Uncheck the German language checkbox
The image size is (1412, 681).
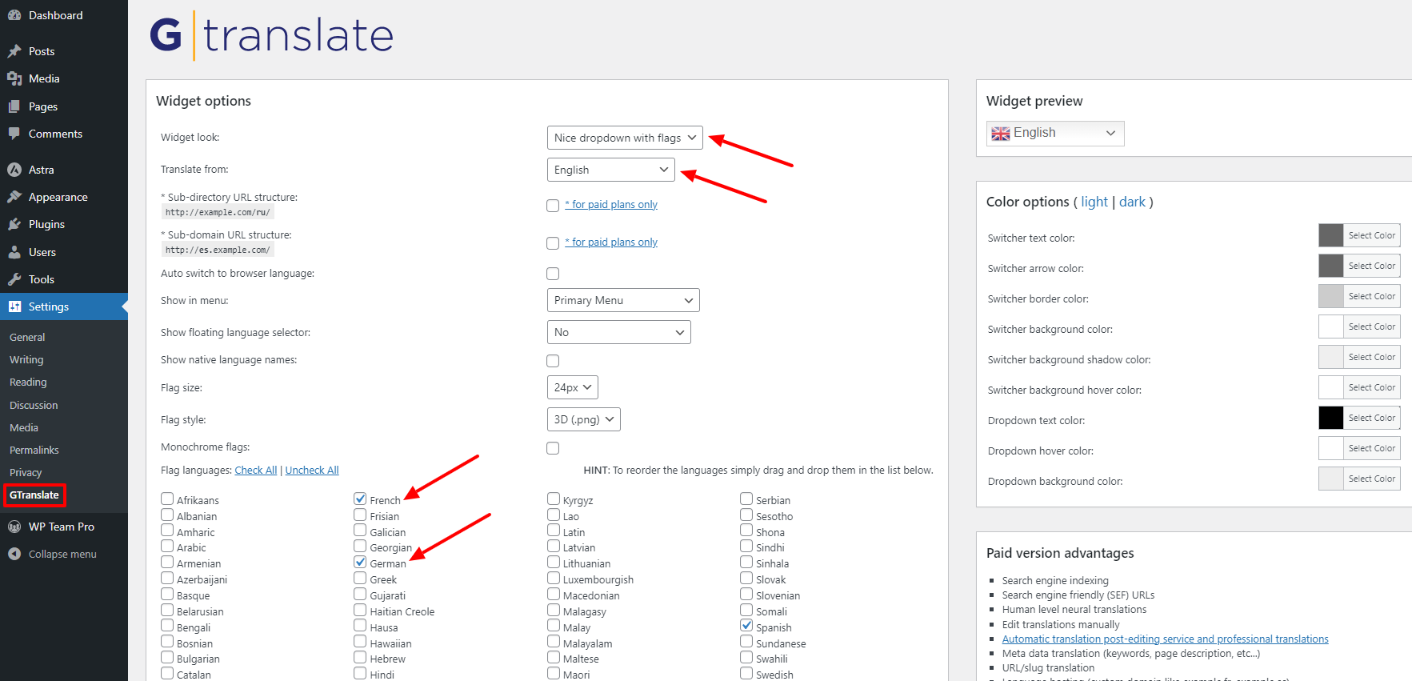tap(360, 563)
